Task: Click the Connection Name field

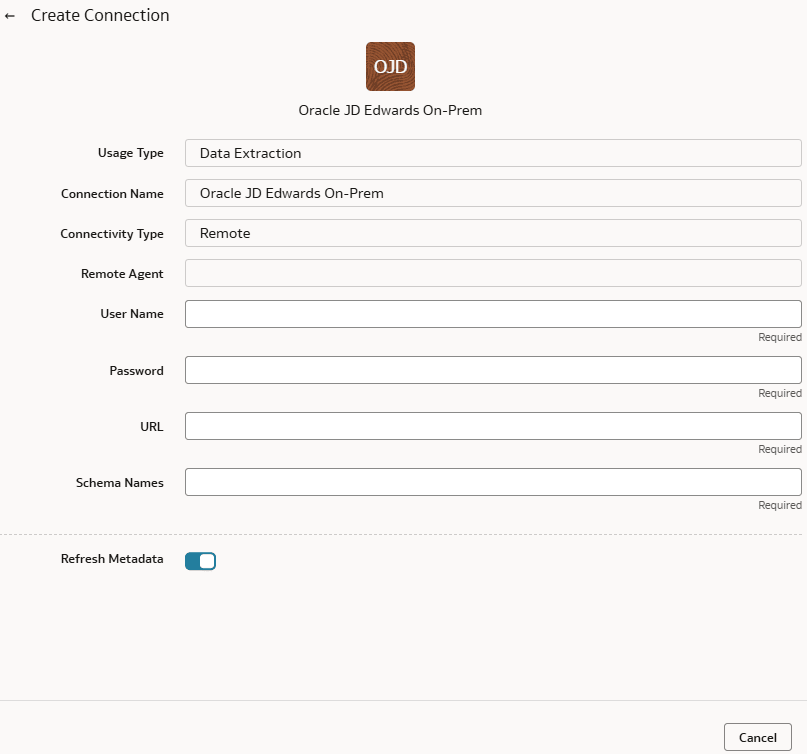Action: [493, 193]
